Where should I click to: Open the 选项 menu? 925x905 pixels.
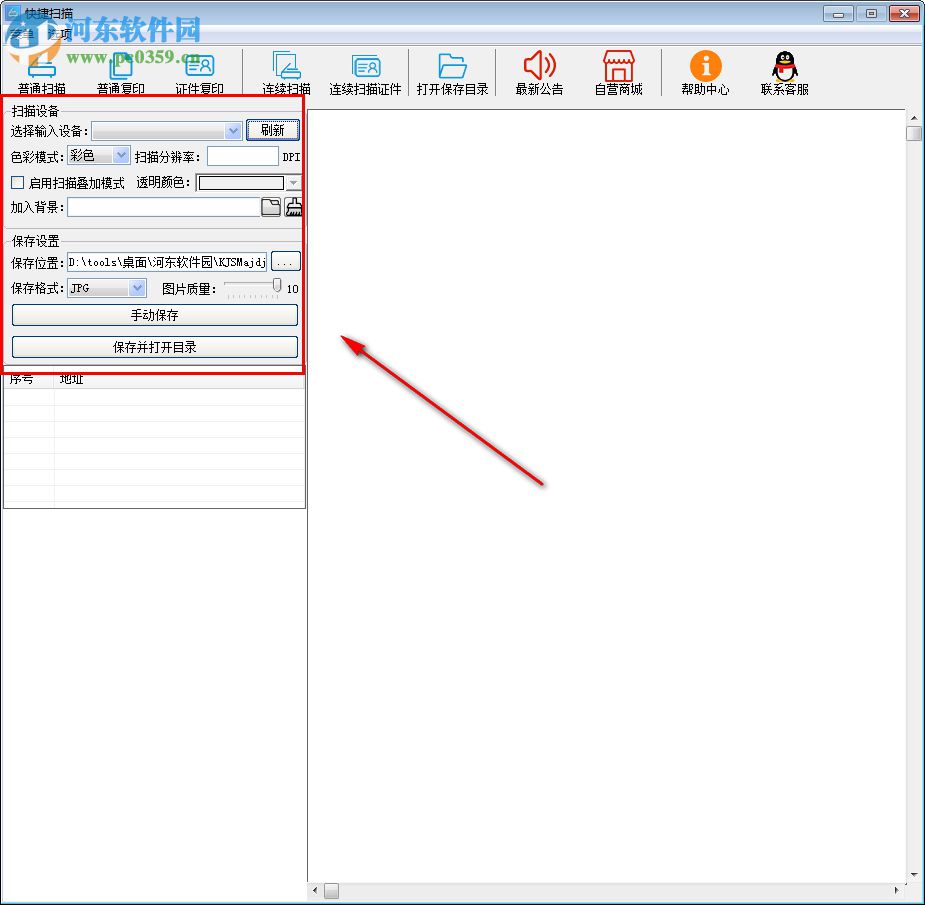[x=59, y=34]
